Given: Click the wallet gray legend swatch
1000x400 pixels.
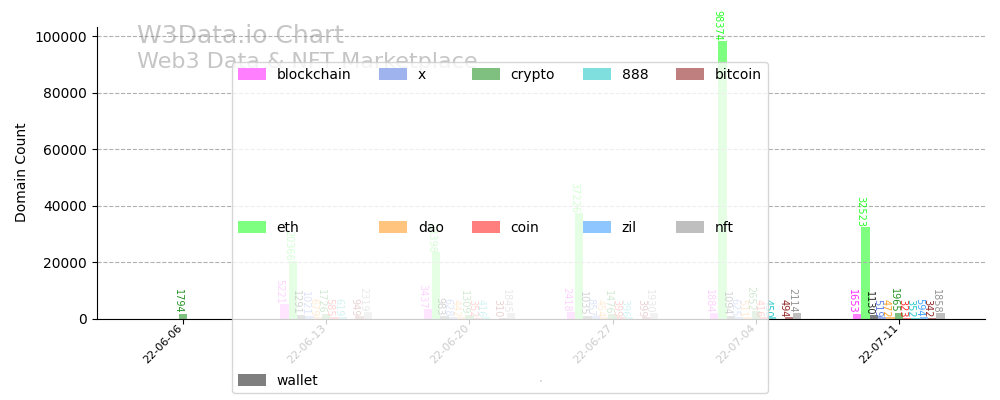Looking at the screenshot, I should click(x=252, y=380).
